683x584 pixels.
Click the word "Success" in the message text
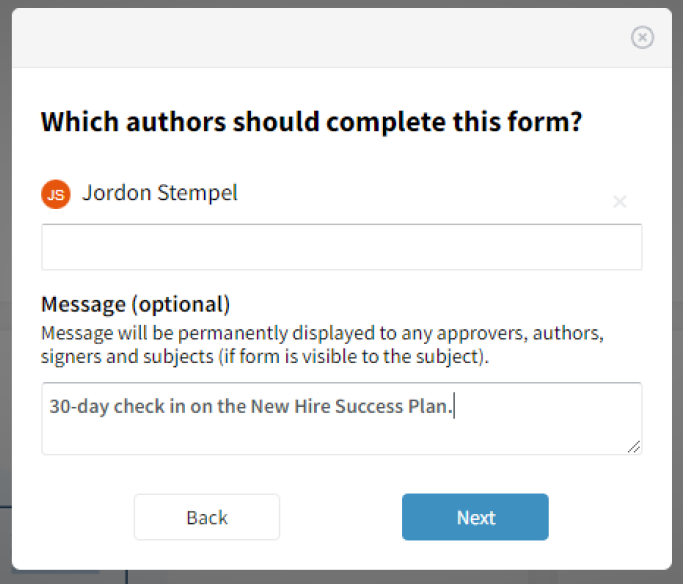pos(369,406)
